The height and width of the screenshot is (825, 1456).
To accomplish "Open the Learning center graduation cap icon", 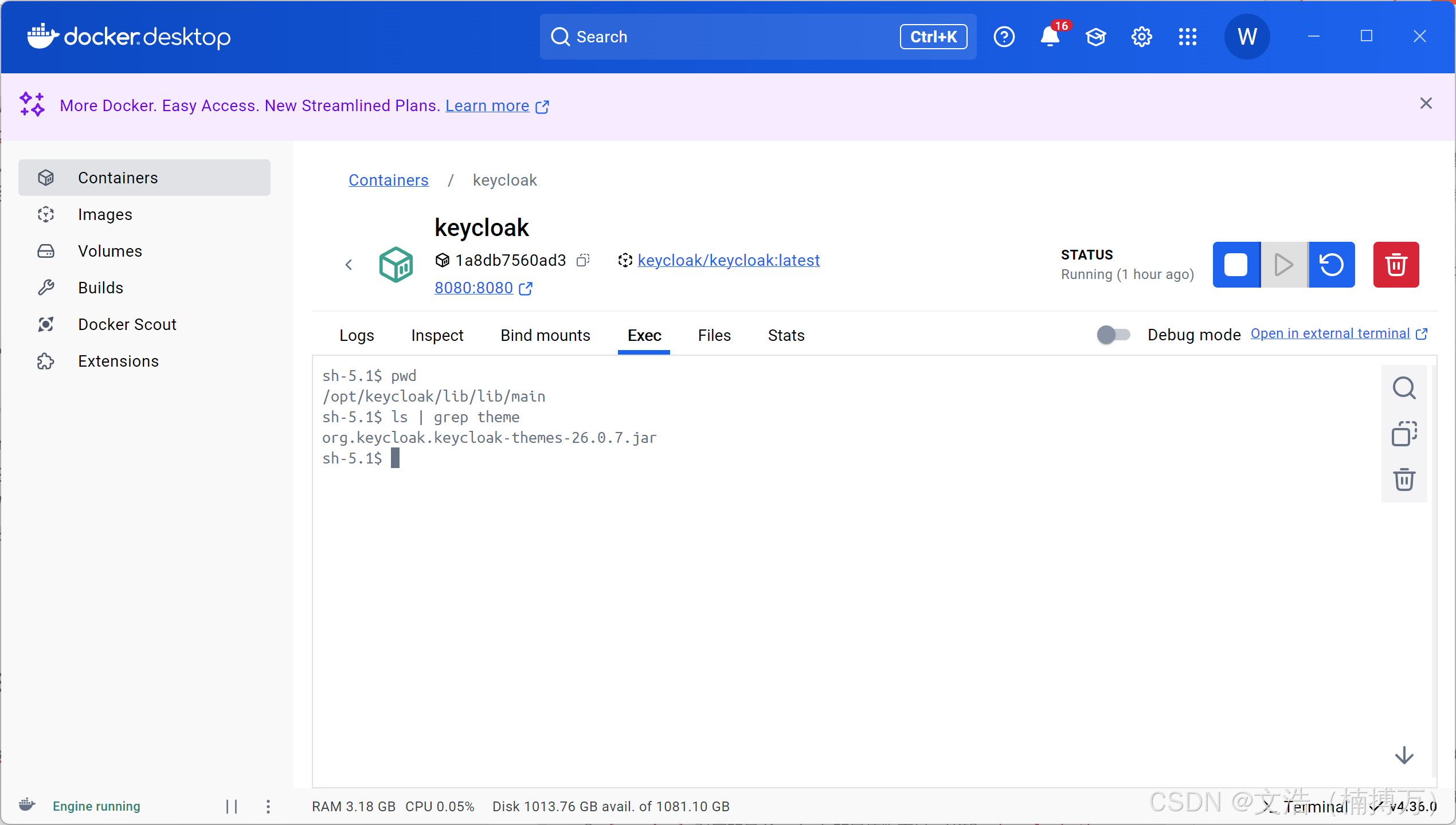I will coord(1095,37).
